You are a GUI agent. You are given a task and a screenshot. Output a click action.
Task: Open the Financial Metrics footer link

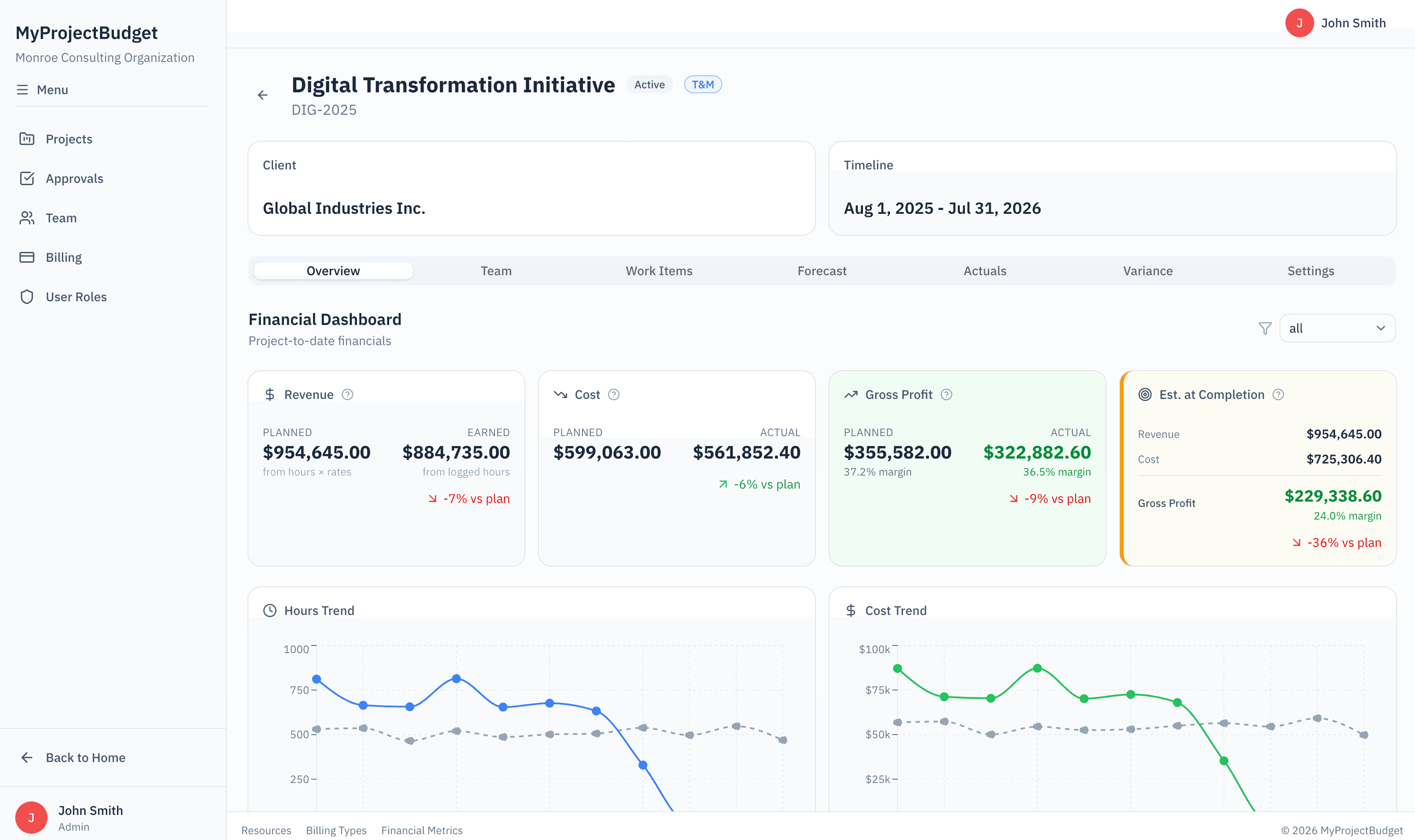pos(421,830)
